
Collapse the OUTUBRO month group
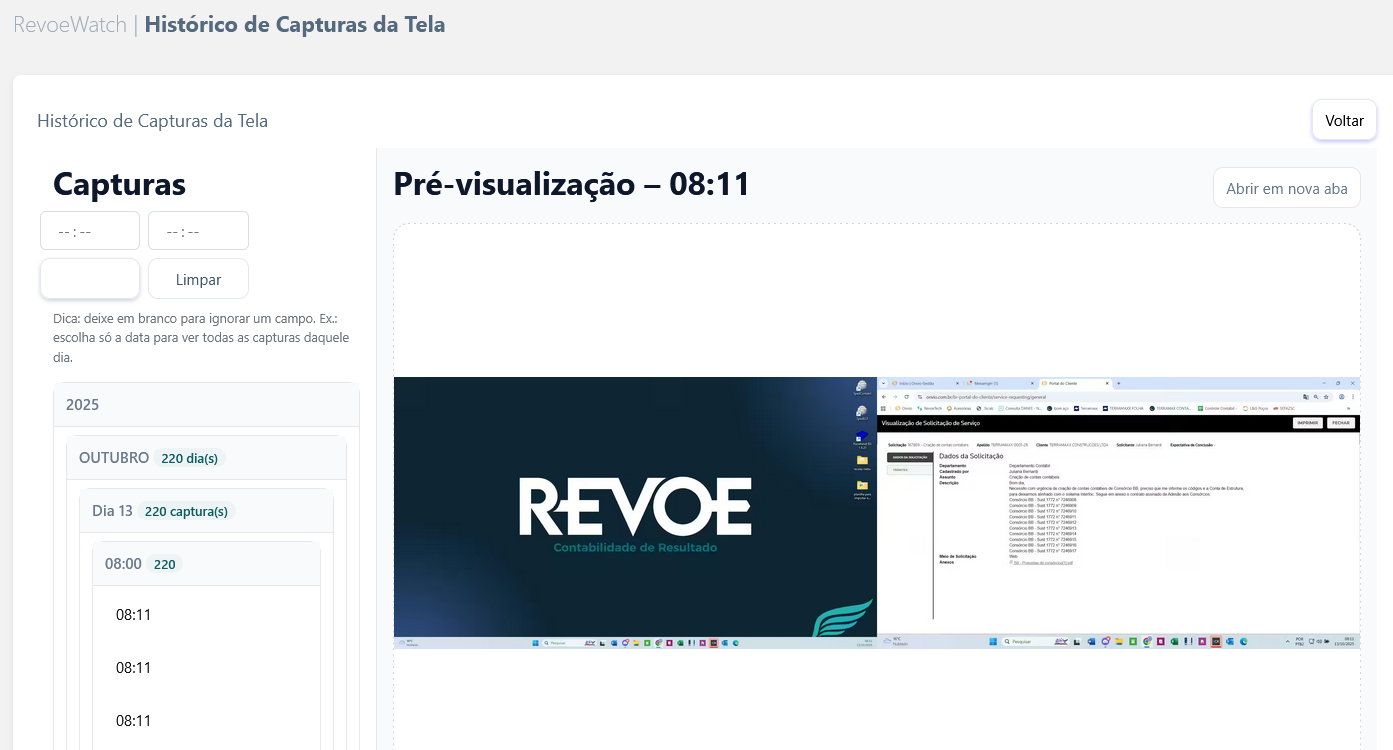point(206,458)
